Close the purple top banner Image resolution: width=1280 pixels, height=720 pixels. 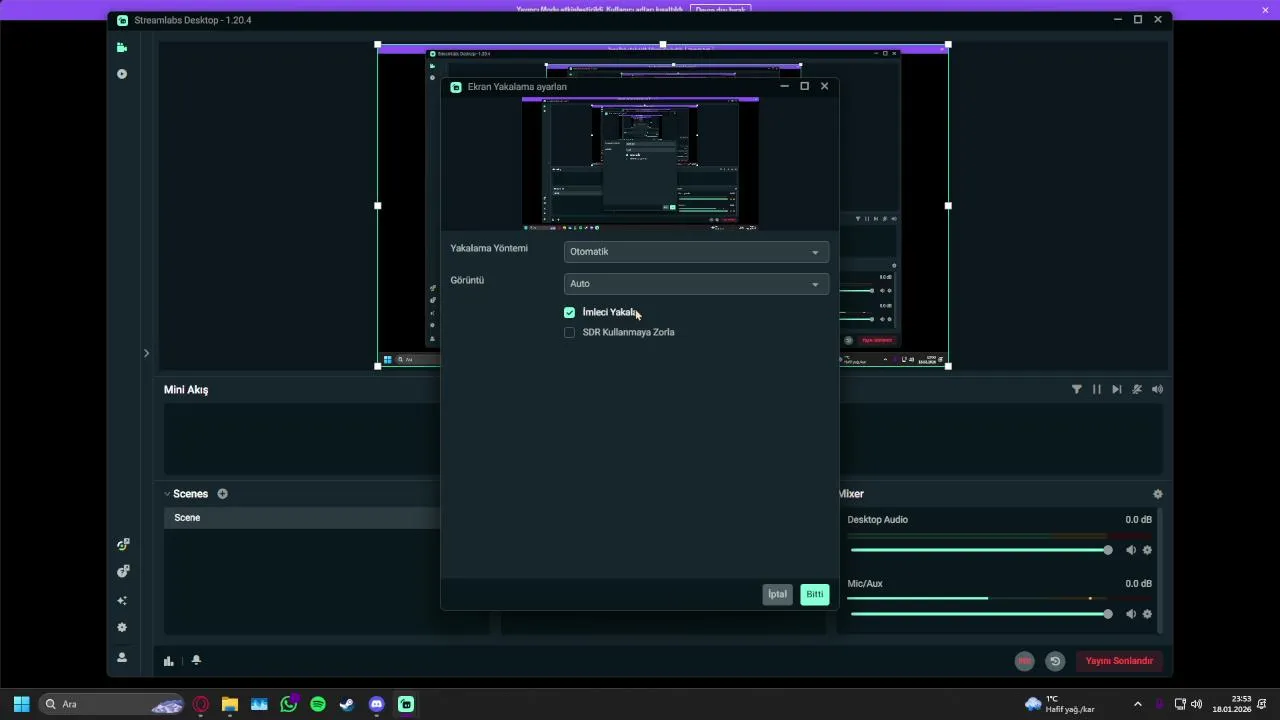click(1265, 10)
